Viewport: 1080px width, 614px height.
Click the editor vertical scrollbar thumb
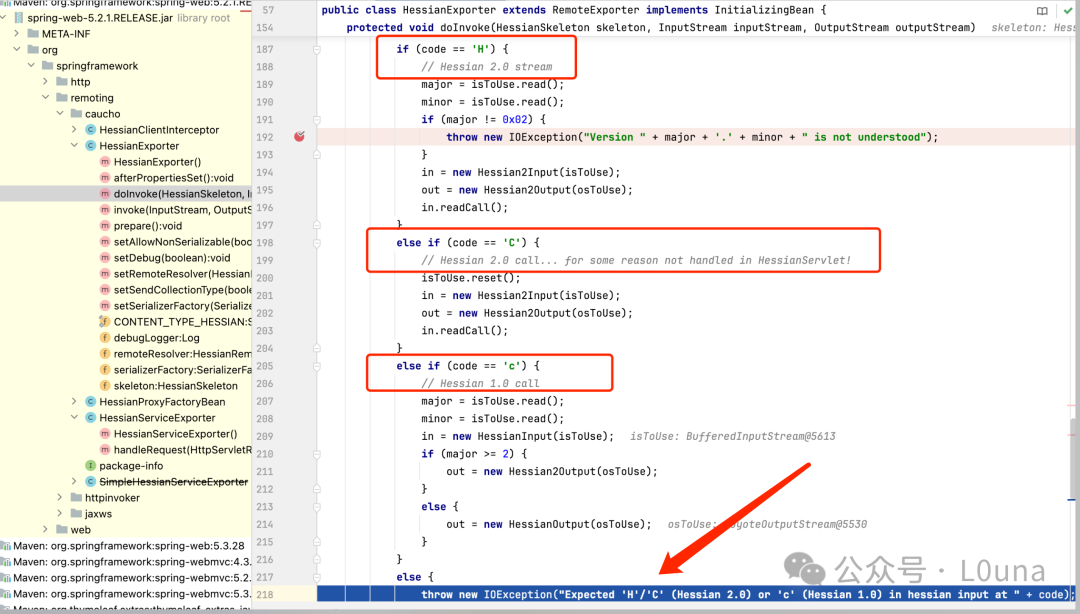(x=1072, y=458)
